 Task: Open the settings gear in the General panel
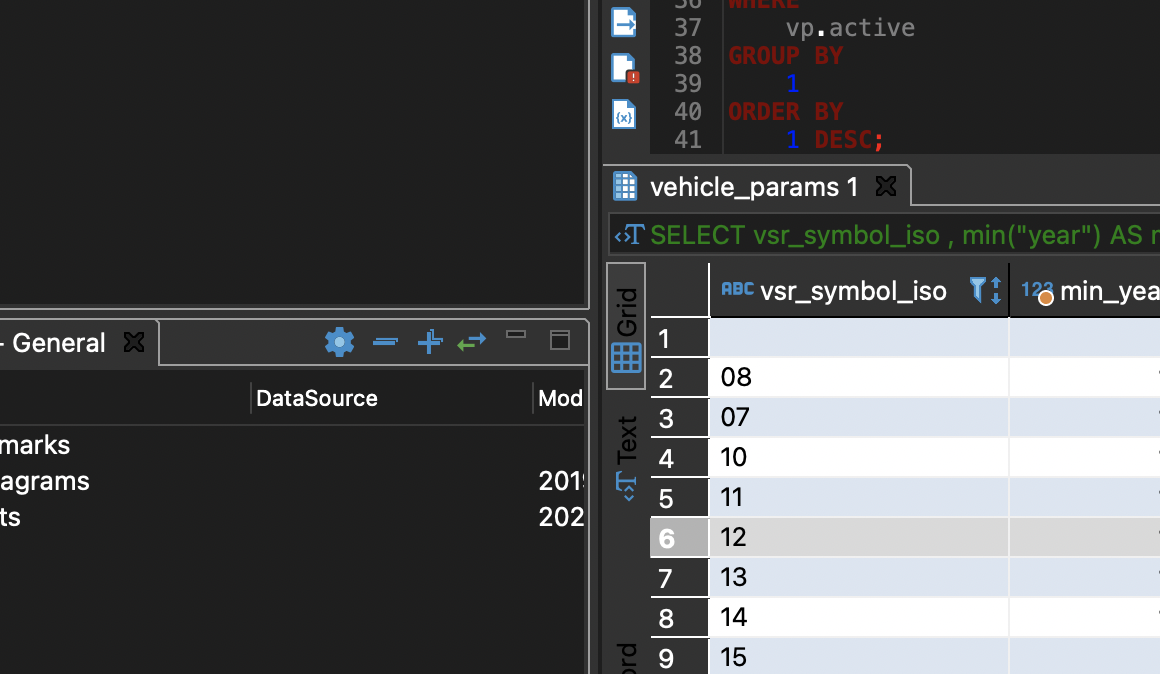click(339, 342)
